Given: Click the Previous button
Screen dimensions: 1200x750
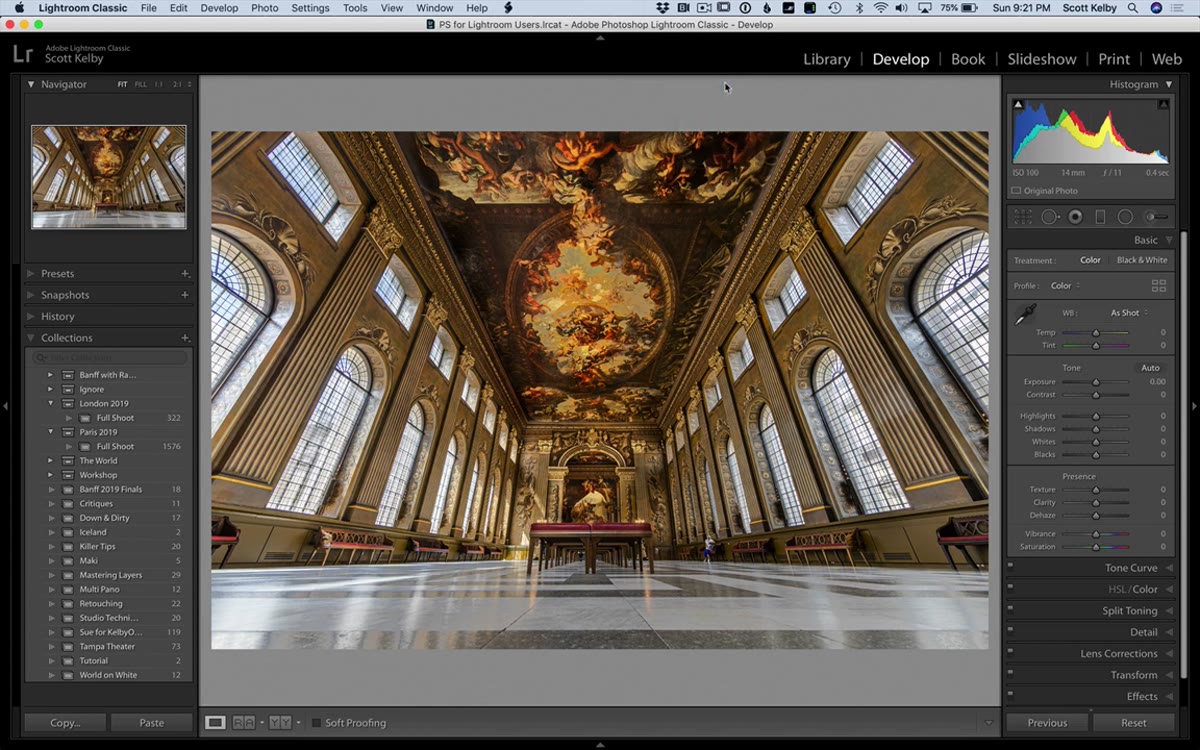Looking at the screenshot, I should (x=1047, y=722).
